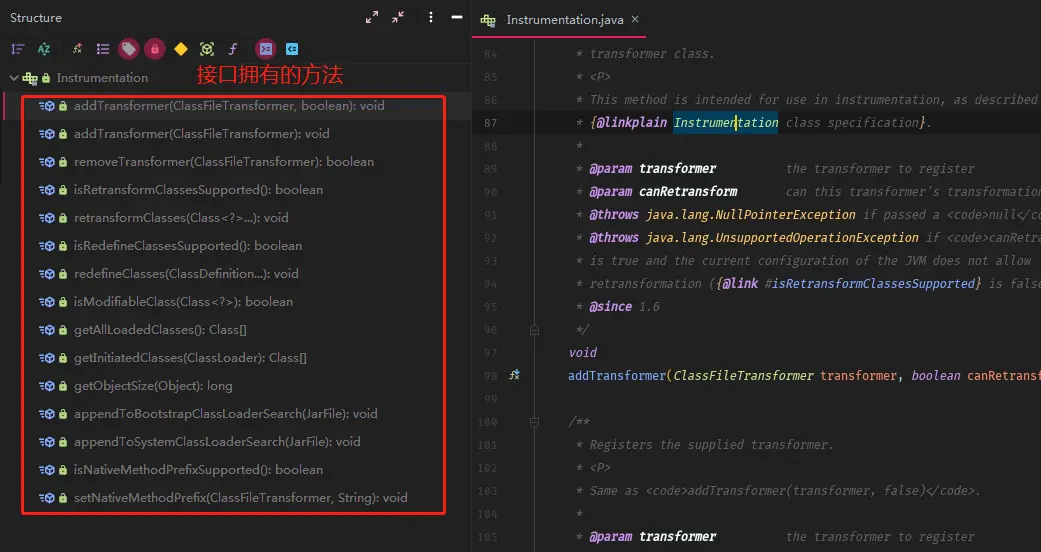Click the Structure panel title
This screenshot has height=552, width=1041.
coord(36,18)
